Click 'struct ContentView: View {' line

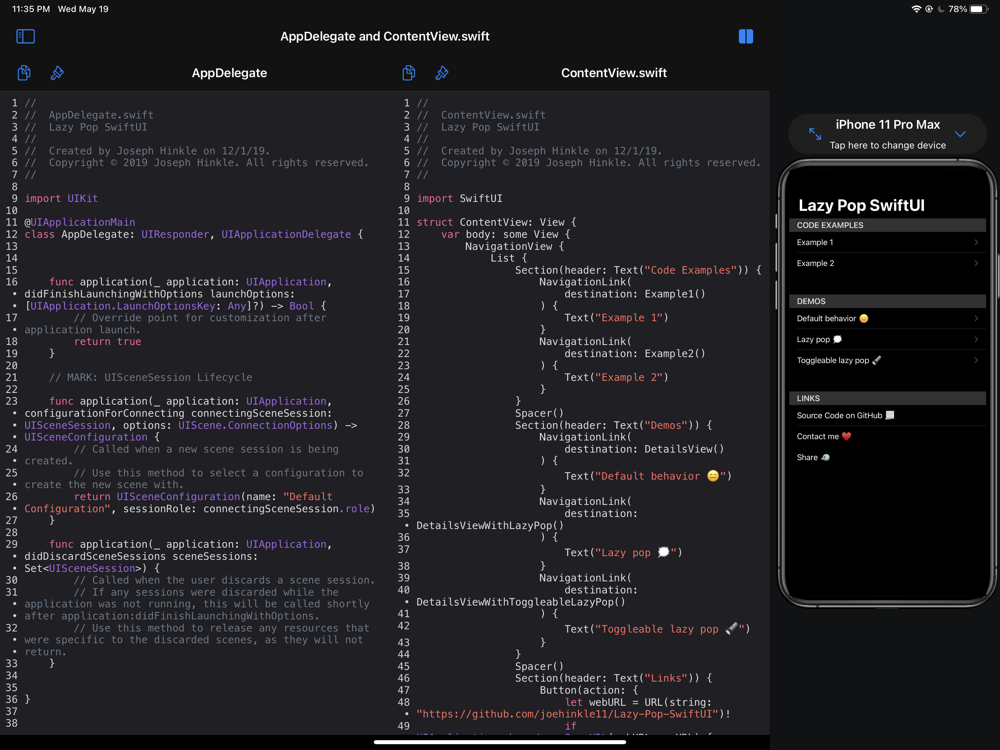coord(496,222)
